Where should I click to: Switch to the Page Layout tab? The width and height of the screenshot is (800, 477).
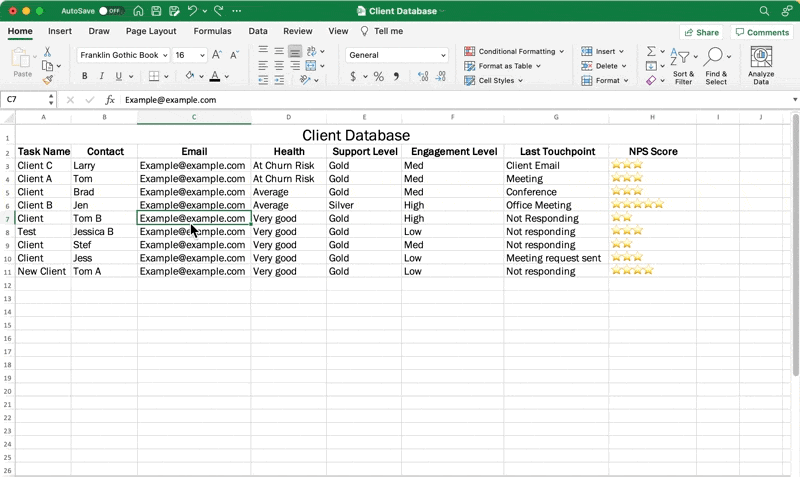point(151,31)
